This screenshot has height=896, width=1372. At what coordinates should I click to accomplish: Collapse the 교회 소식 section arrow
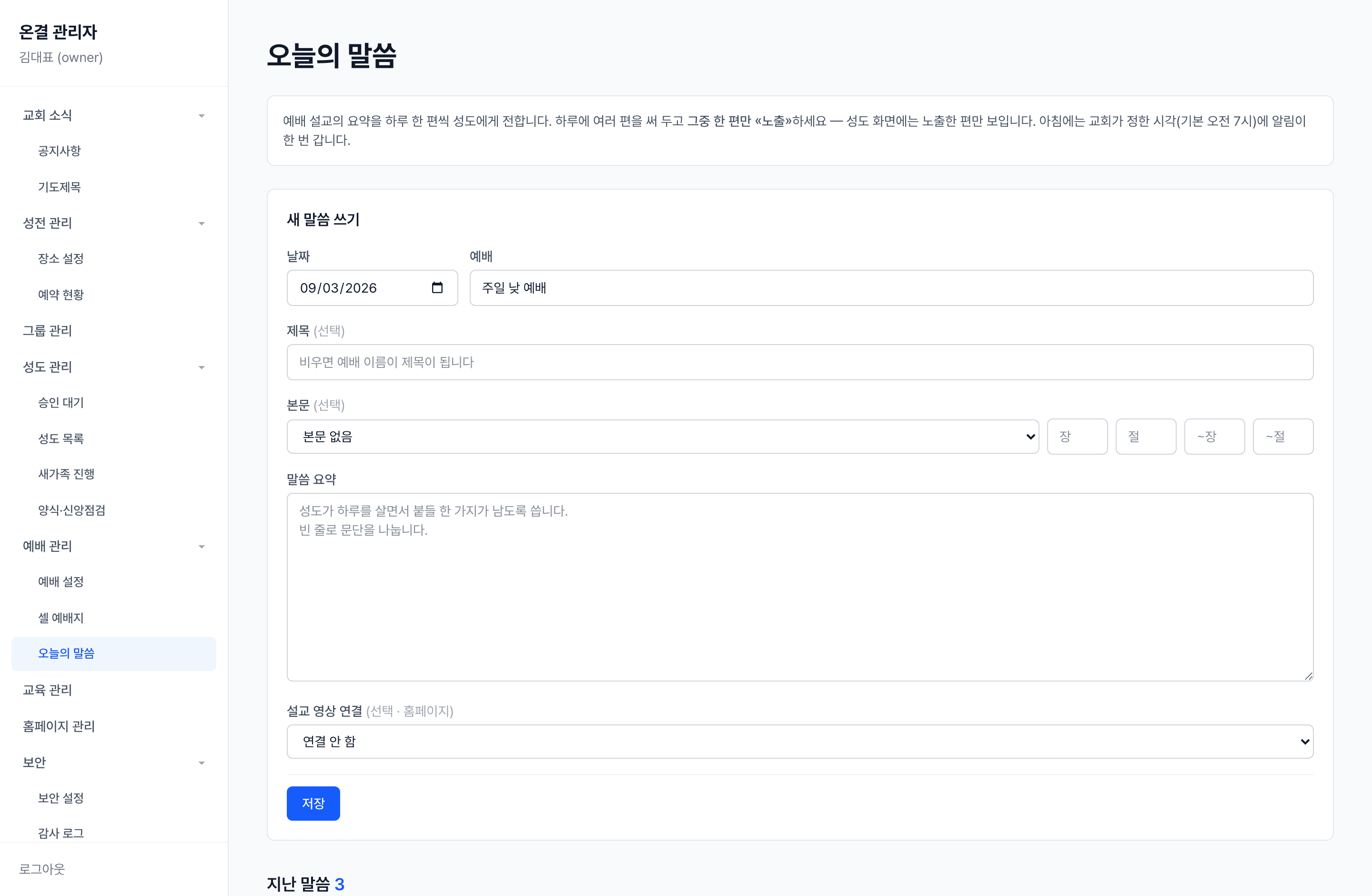coord(202,116)
